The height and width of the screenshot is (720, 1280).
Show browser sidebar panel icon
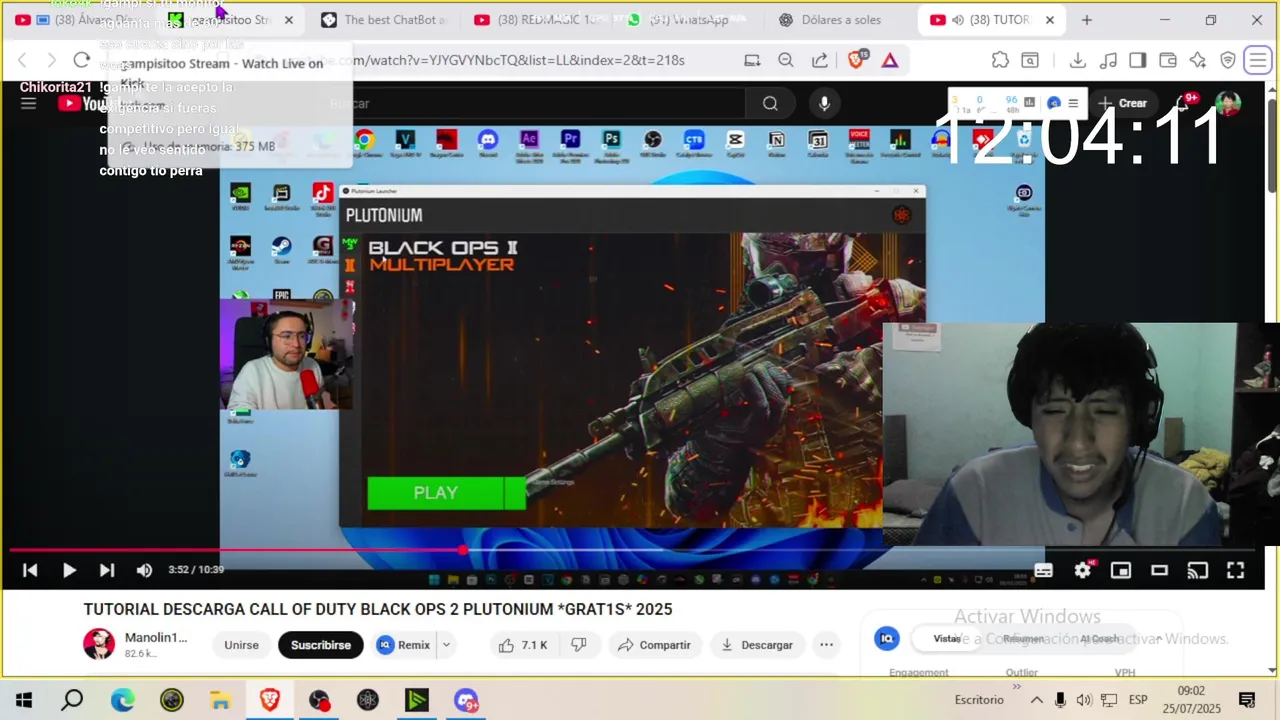coord(1137,60)
